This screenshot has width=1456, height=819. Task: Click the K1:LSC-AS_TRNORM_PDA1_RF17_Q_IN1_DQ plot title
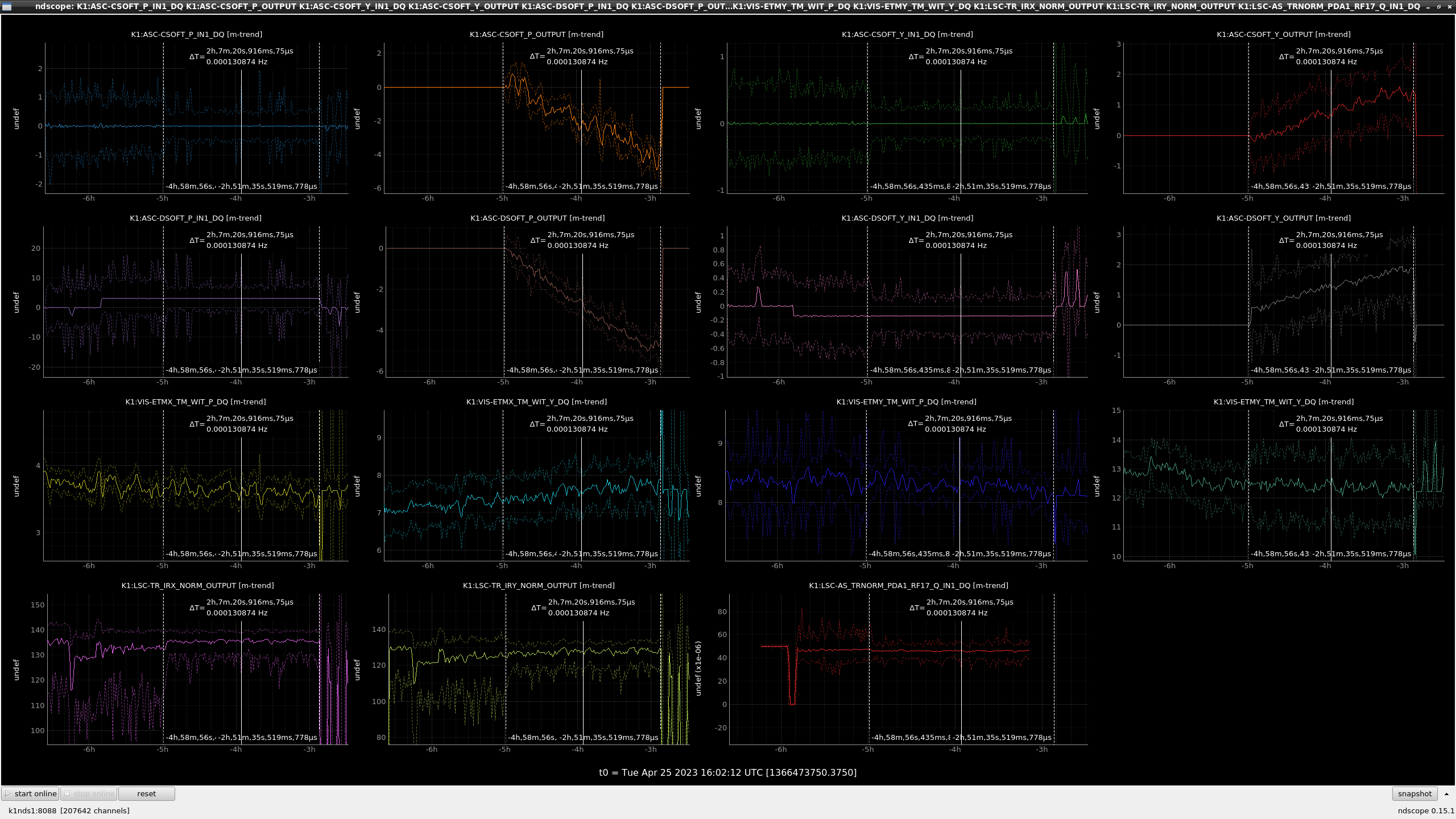[908, 585]
